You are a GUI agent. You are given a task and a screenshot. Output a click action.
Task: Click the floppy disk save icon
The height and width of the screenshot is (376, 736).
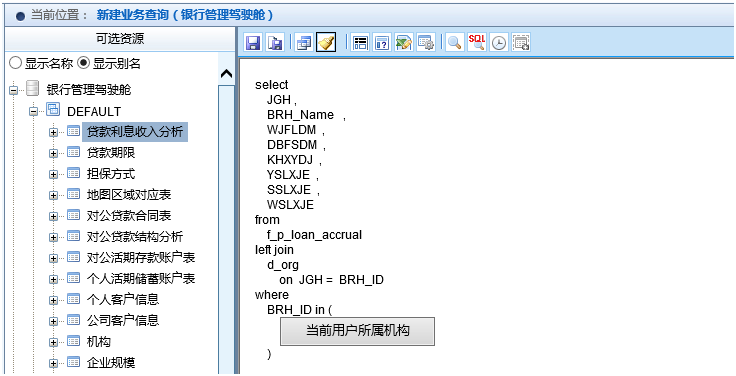pyautogui.click(x=253, y=43)
